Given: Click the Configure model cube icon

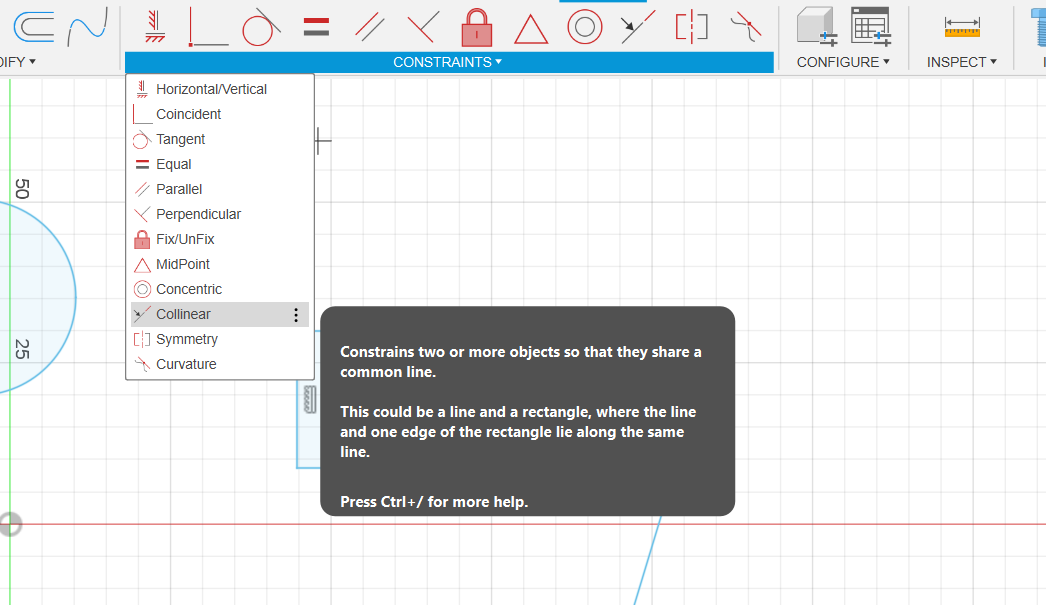Looking at the screenshot, I should 817,27.
